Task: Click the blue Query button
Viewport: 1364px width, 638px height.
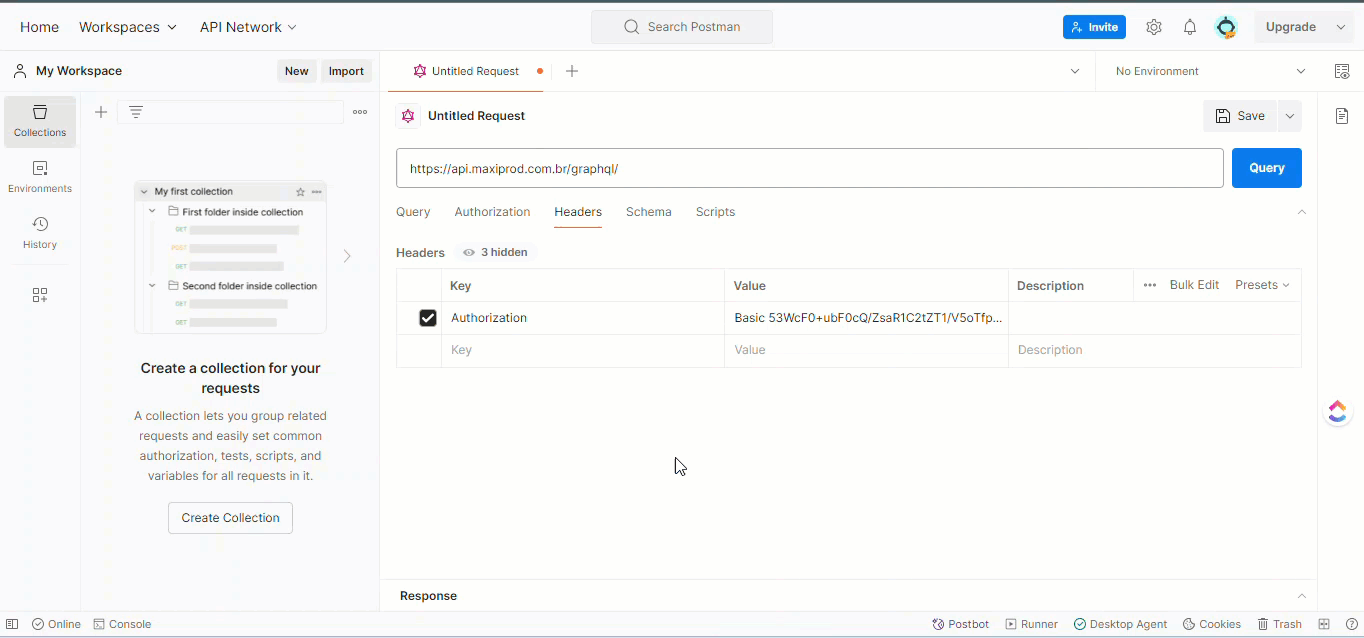Action: [x=1266, y=168]
